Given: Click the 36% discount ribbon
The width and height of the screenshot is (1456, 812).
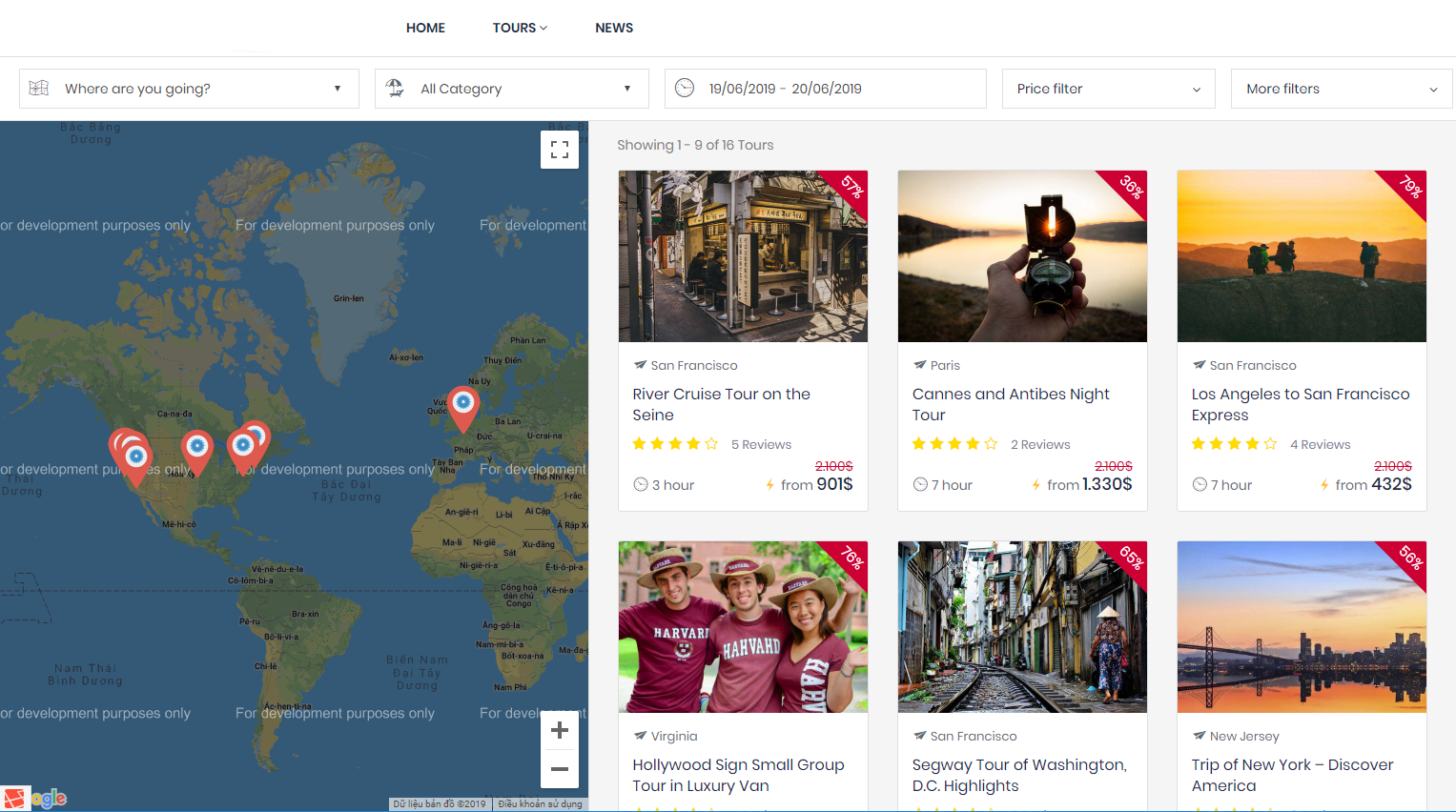Looking at the screenshot, I should (x=1128, y=189).
